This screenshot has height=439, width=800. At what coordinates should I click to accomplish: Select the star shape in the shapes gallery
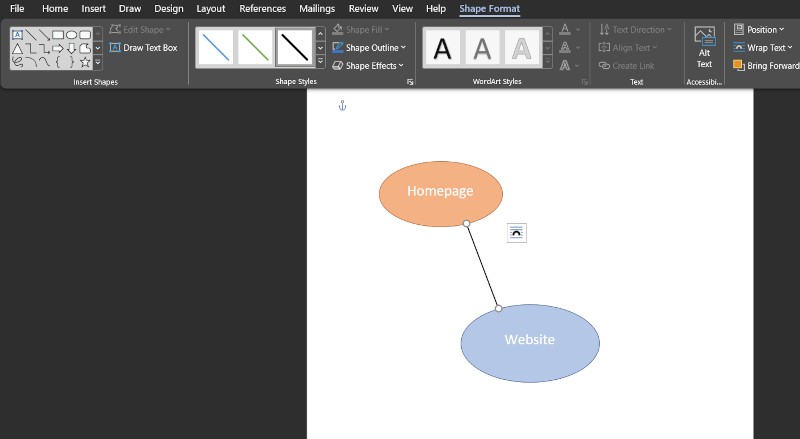pyautogui.click(x=85, y=62)
